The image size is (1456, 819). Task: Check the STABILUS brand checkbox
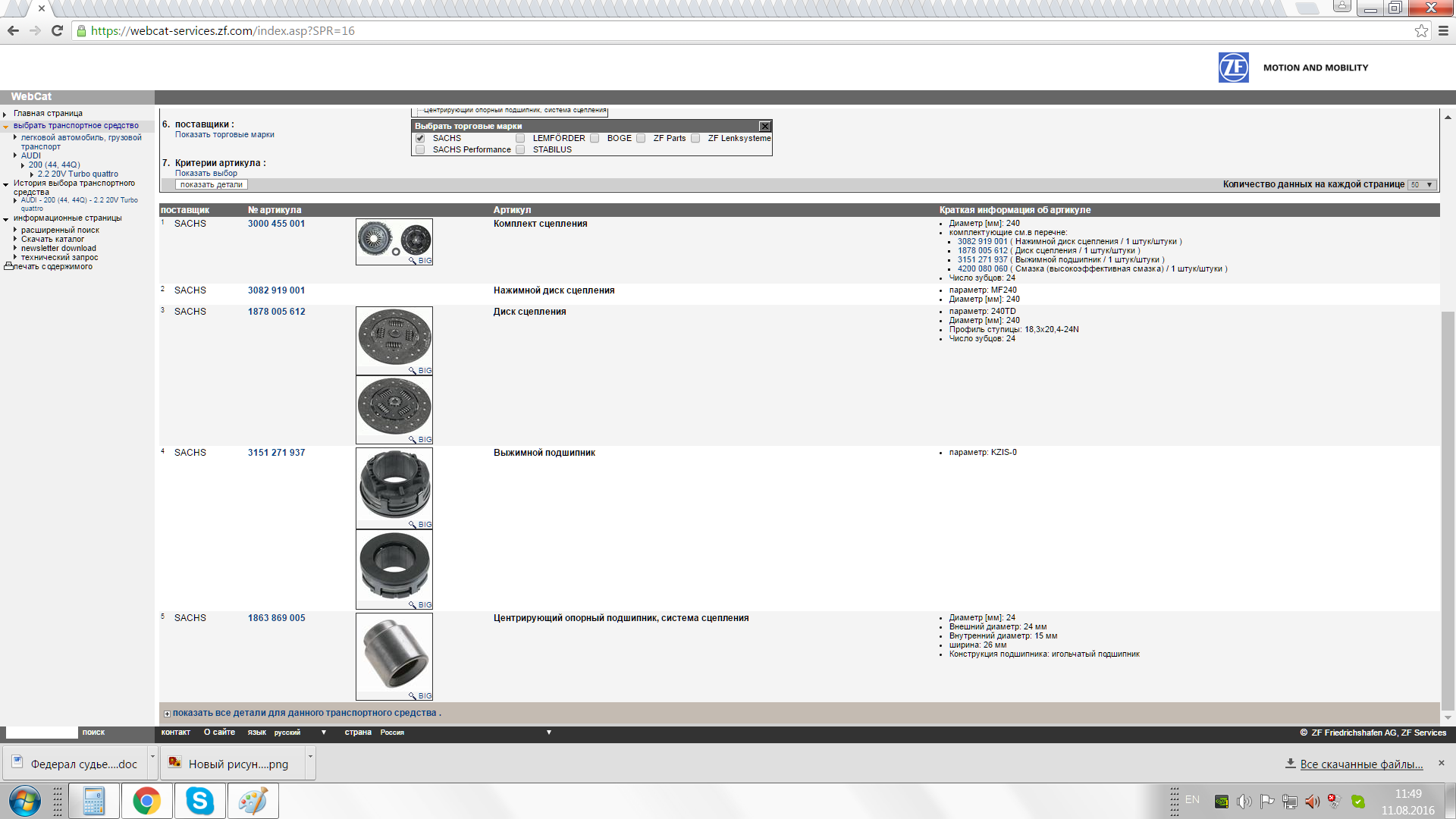pyautogui.click(x=520, y=149)
